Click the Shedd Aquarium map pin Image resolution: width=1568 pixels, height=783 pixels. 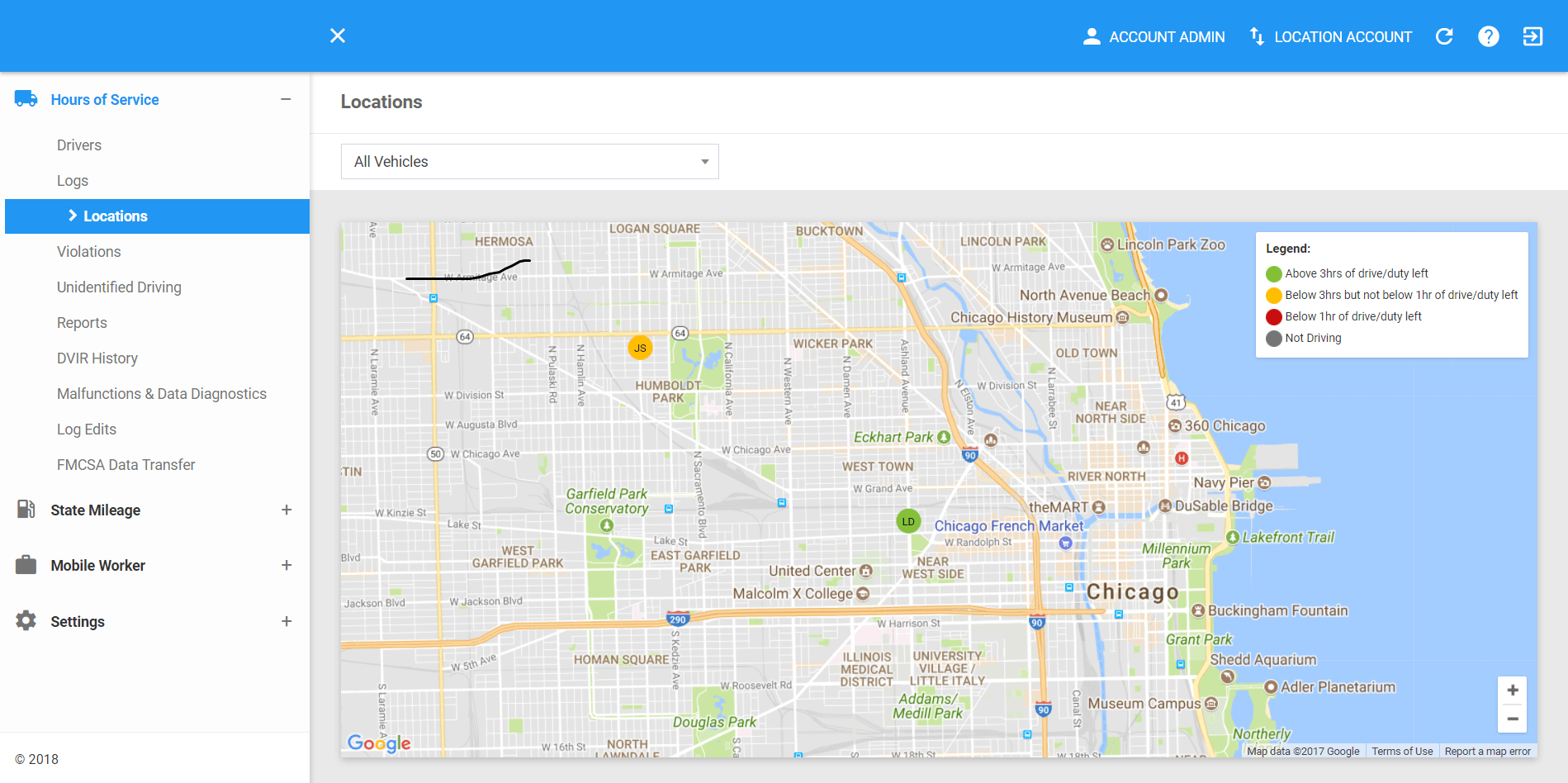coord(1228,676)
